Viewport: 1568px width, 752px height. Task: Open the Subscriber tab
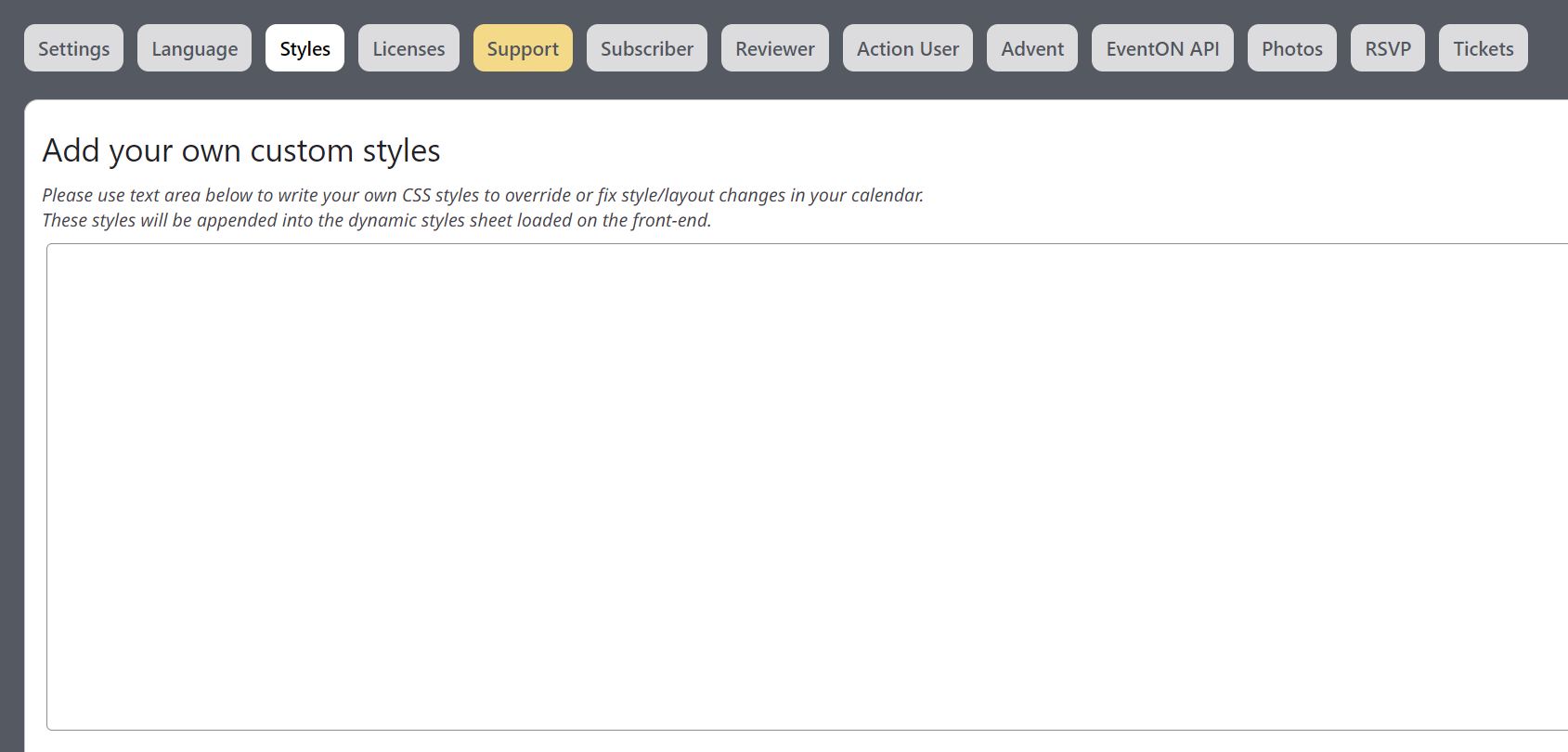pos(647,48)
